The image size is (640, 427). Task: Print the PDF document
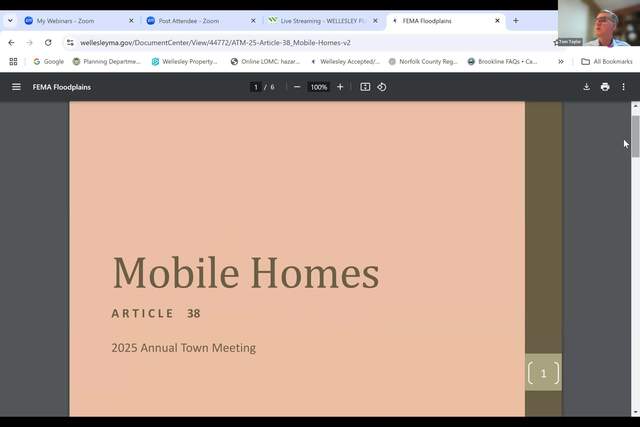pos(605,87)
